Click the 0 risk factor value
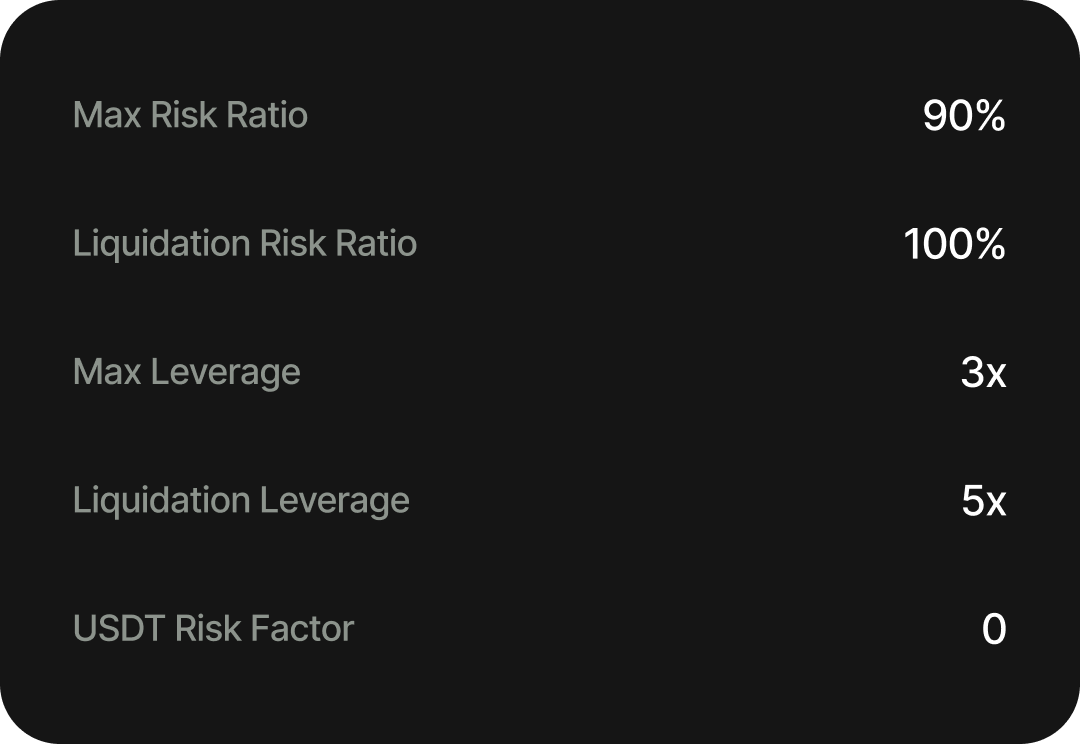Viewport: 1080px width, 744px height. pyautogui.click(x=994, y=629)
